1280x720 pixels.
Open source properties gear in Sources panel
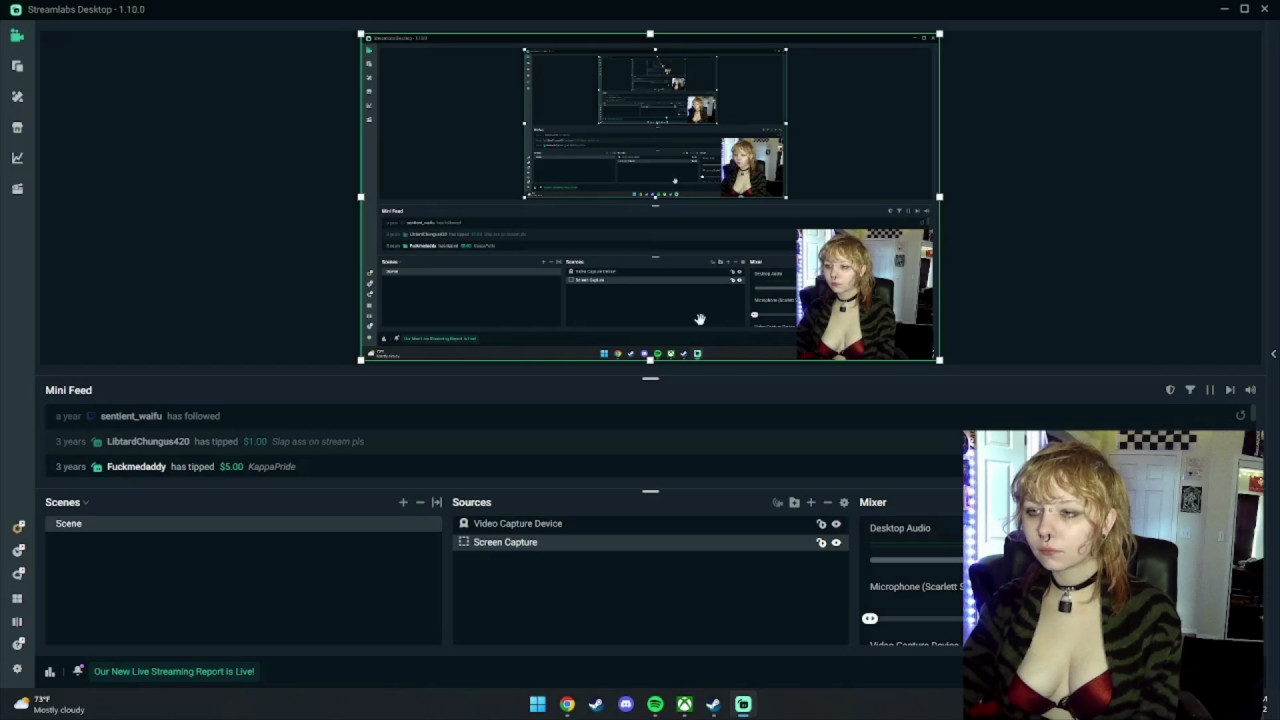pyautogui.click(x=844, y=502)
